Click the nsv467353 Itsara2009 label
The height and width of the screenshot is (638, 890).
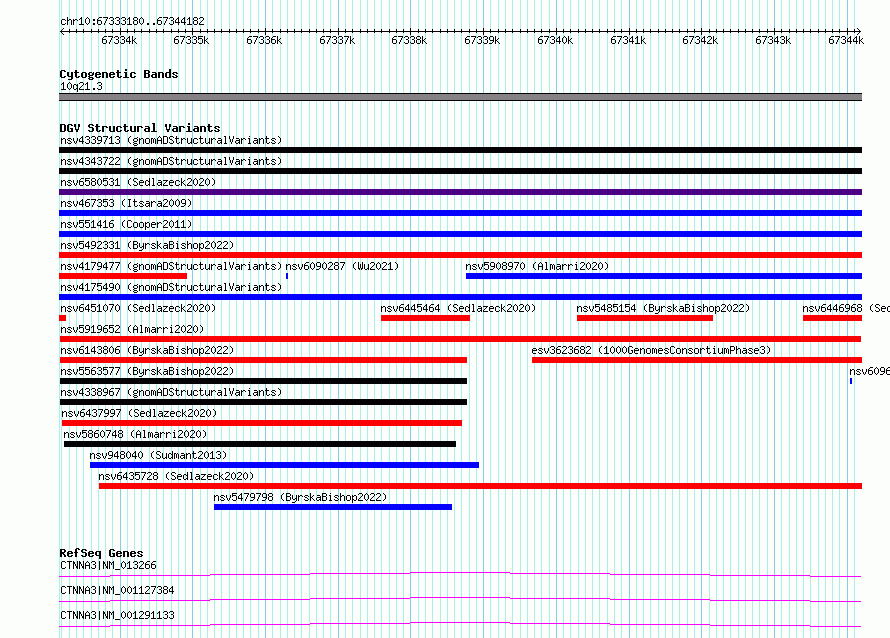click(126, 203)
